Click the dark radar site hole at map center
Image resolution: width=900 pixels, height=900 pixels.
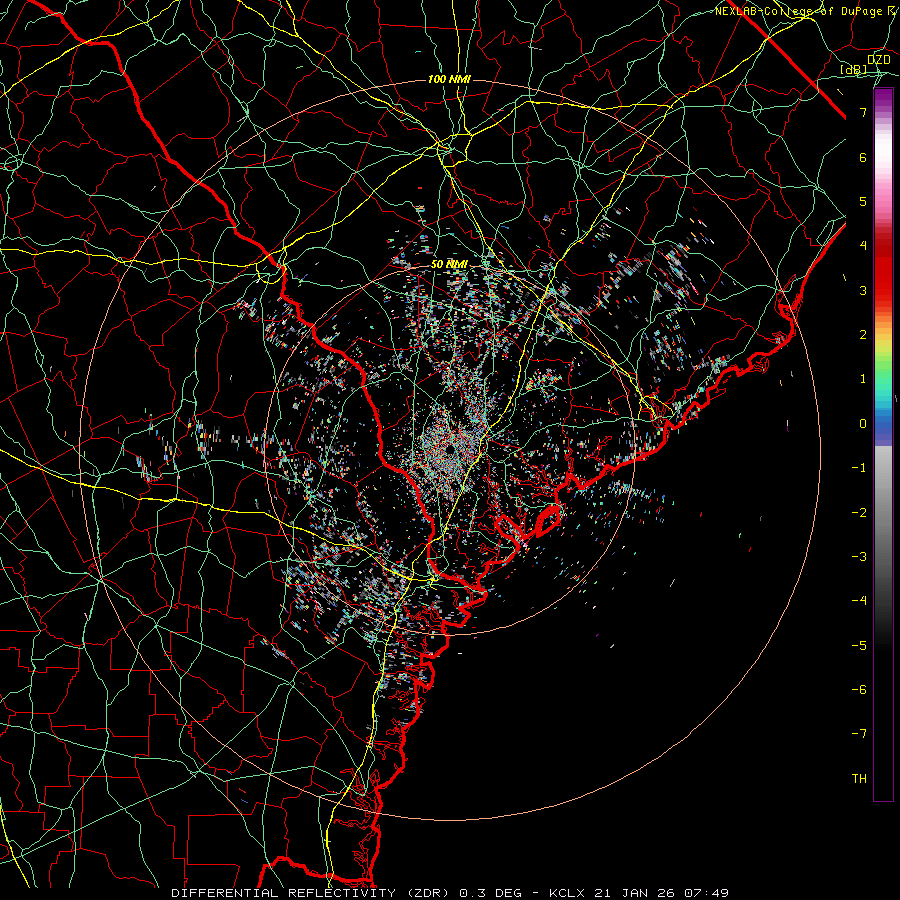(x=449, y=449)
